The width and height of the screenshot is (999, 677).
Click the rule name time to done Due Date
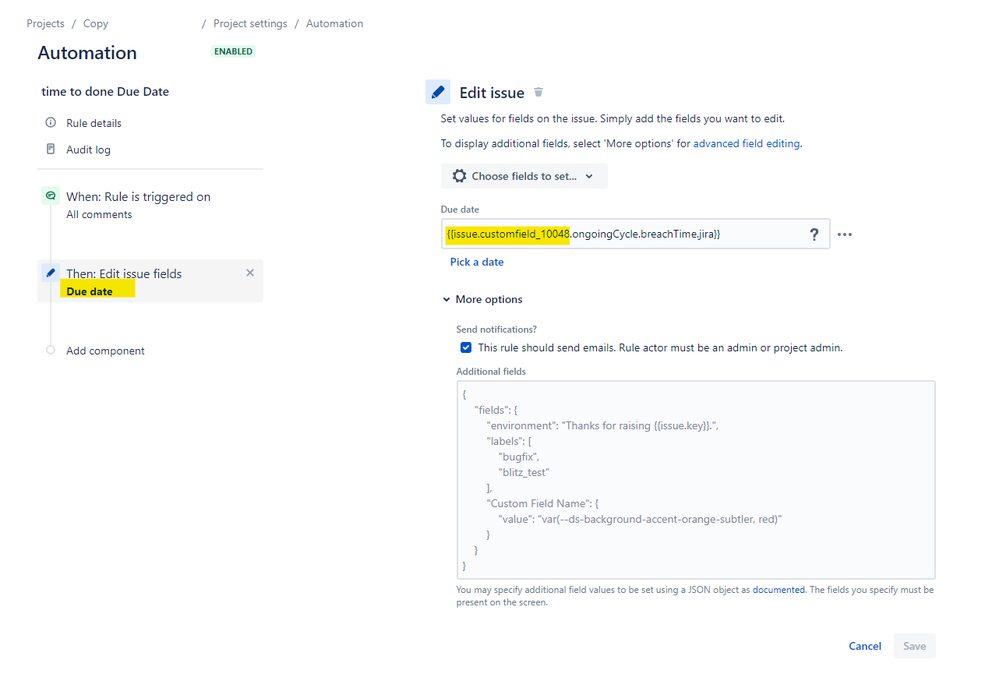tap(105, 92)
